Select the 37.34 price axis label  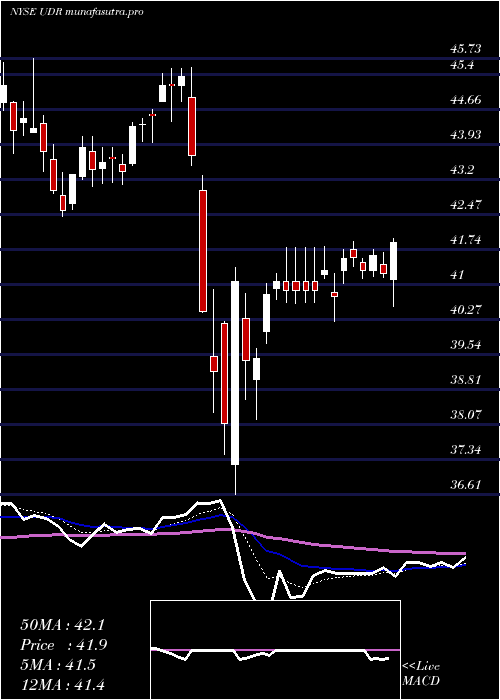[465, 450]
